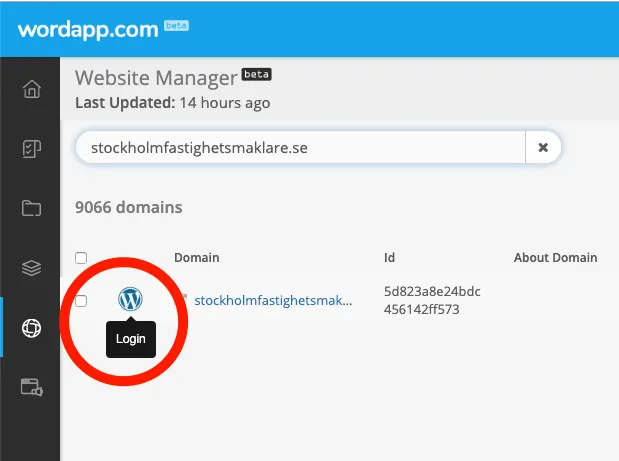Tick the stockholmfastighetsmak... row checkbox
The width and height of the screenshot is (619, 461).
click(81, 301)
